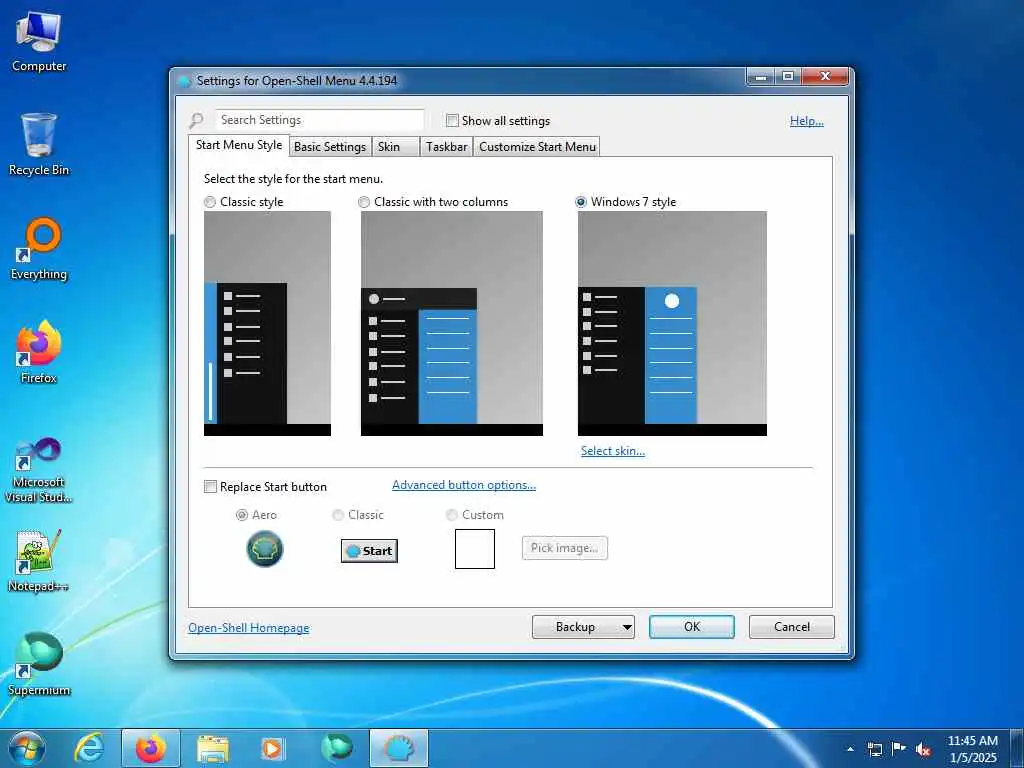
Task: Click the Windows 7 style preview thumbnail
Action: click(x=672, y=323)
